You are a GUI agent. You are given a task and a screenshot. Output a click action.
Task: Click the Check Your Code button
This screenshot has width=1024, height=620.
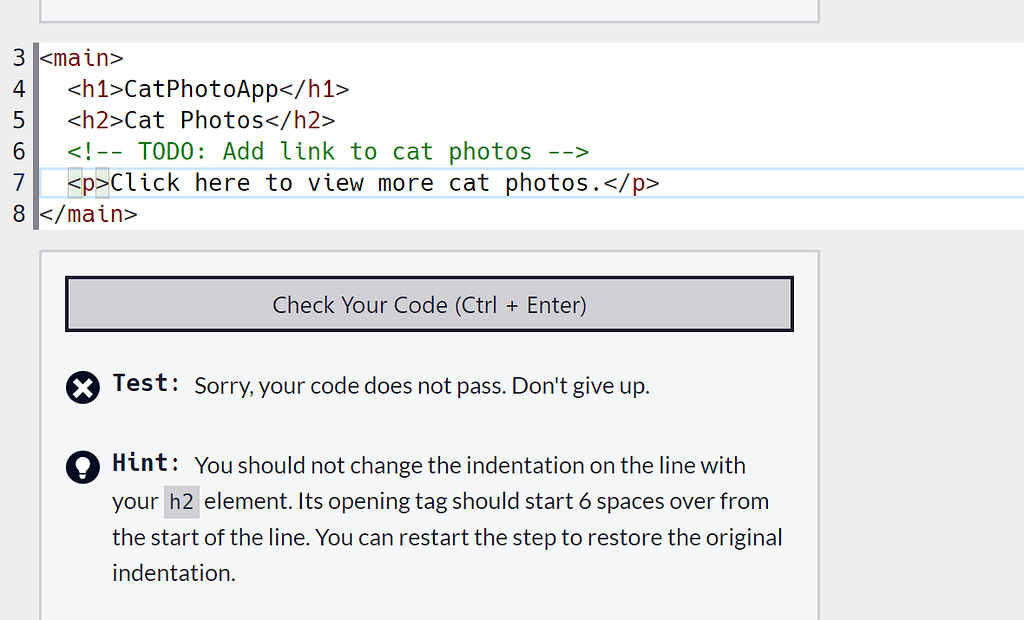click(429, 305)
